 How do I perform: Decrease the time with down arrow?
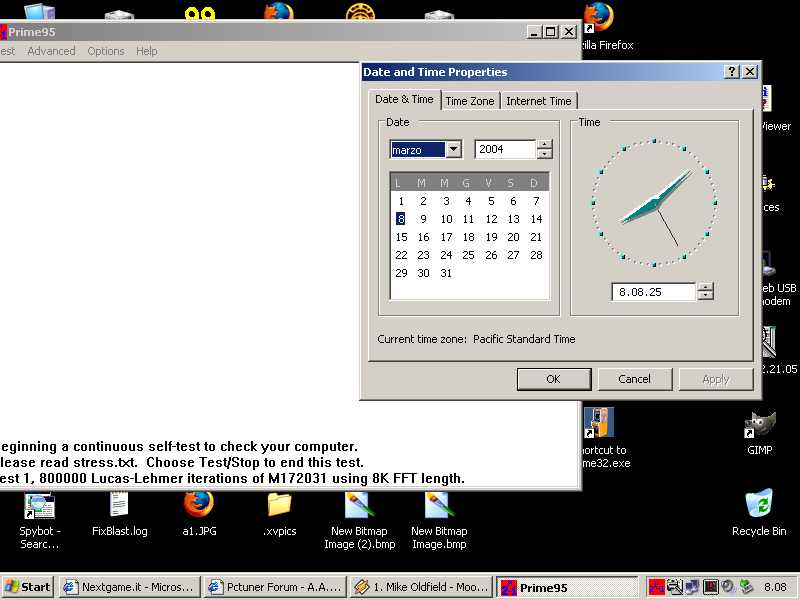click(x=706, y=296)
